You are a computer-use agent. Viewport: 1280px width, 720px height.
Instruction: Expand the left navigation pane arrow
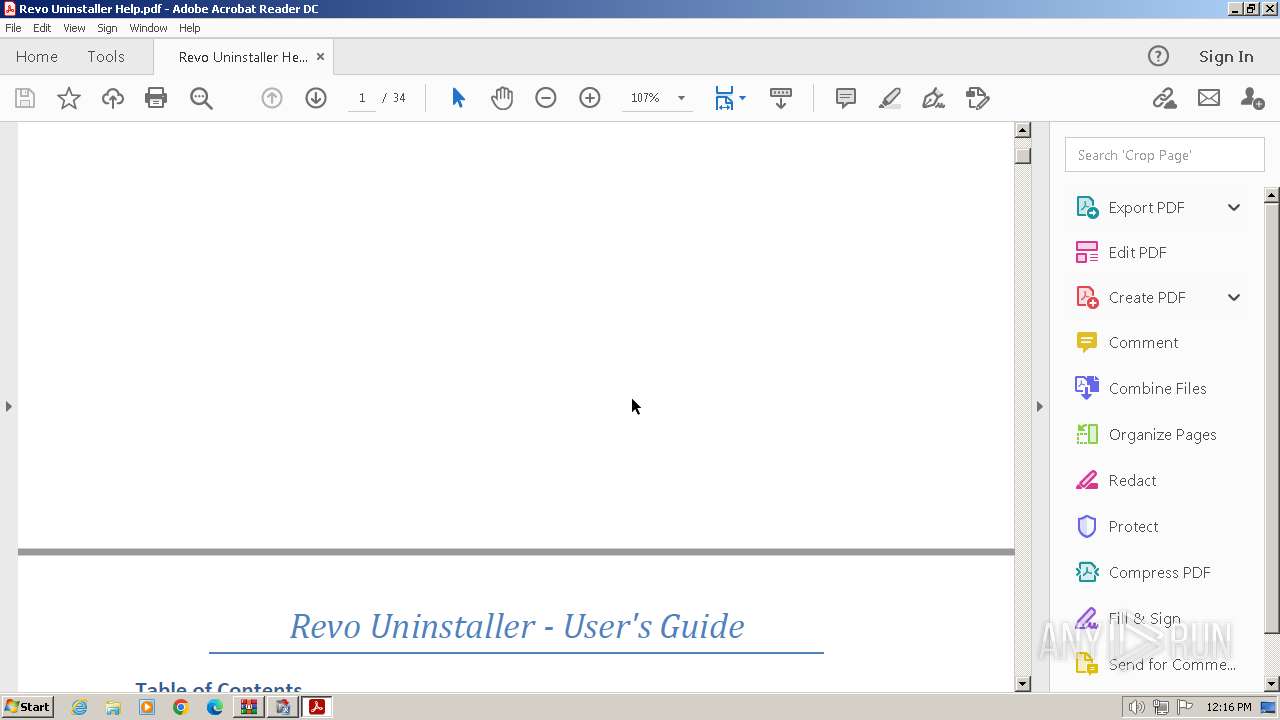9,406
